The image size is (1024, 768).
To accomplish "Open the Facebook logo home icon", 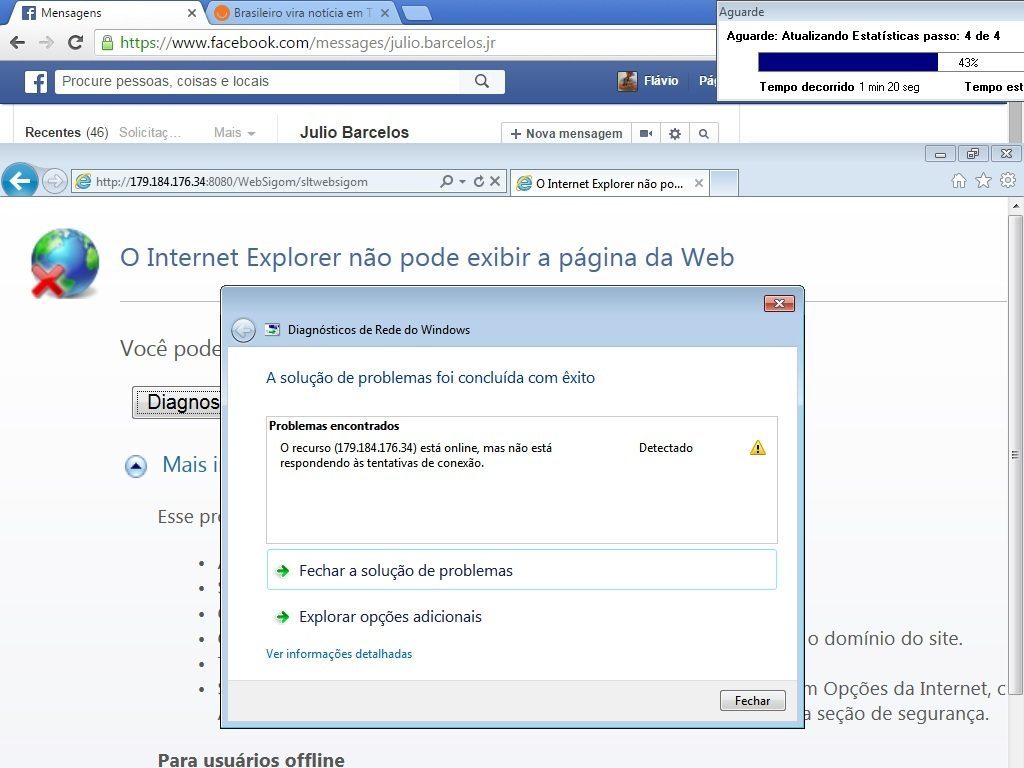I will tap(36, 82).
